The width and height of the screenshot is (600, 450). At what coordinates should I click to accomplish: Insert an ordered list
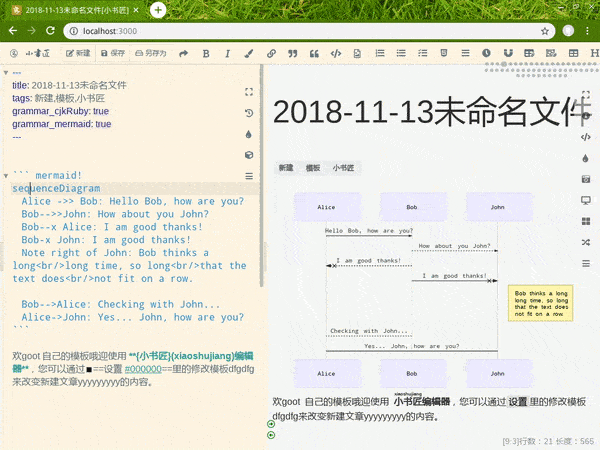(x=380, y=53)
